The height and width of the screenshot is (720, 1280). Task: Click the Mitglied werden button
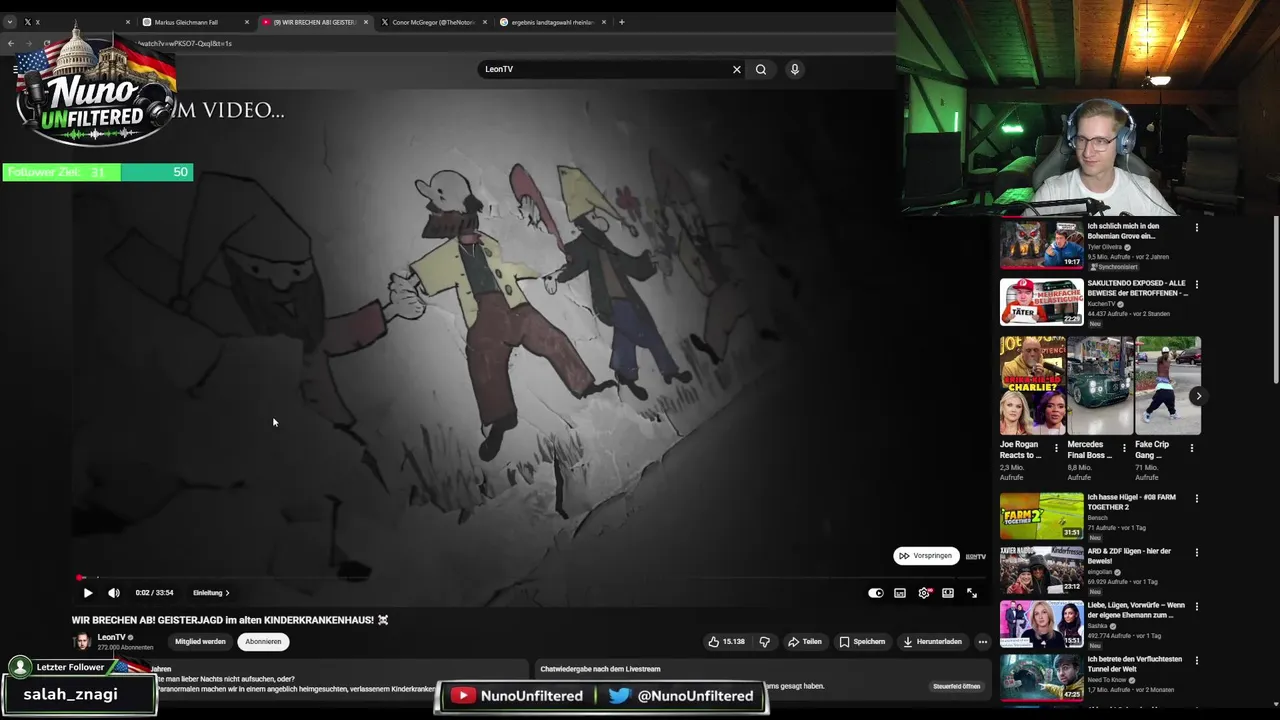click(200, 642)
